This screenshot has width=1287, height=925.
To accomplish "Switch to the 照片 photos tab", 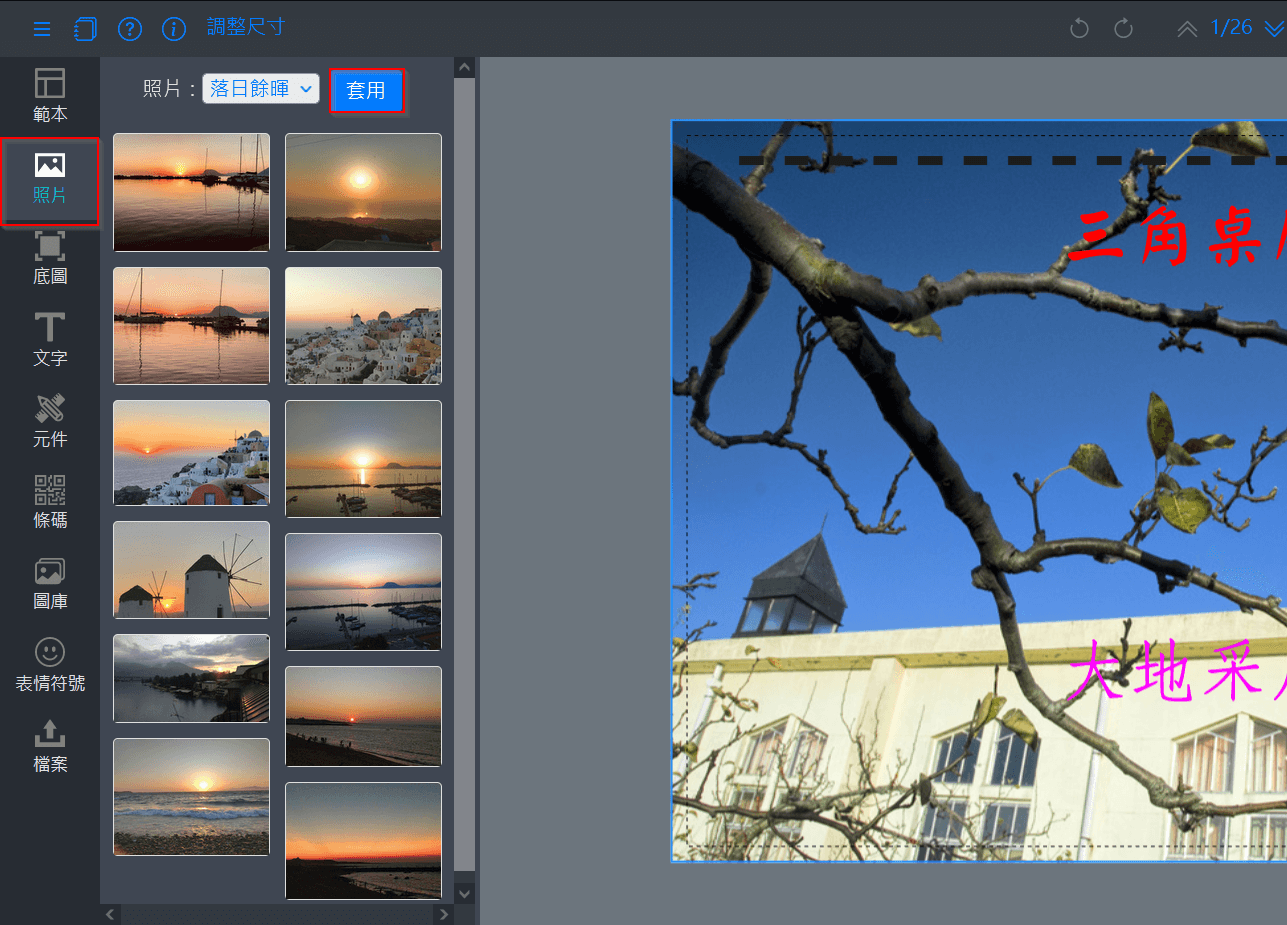I will pos(50,178).
